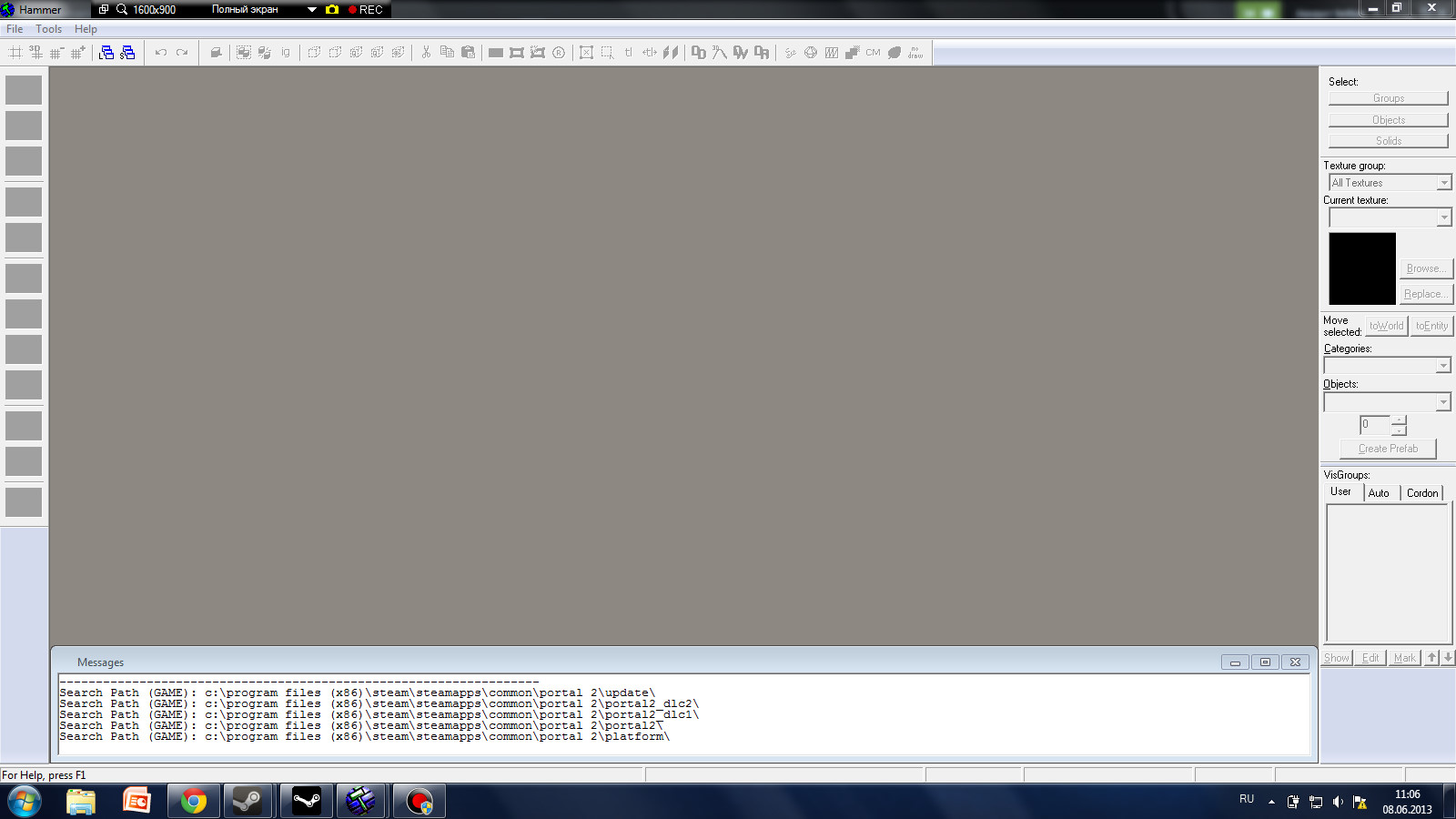
Task: Toggle the "tl" texture lock icon
Action: click(x=628, y=53)
